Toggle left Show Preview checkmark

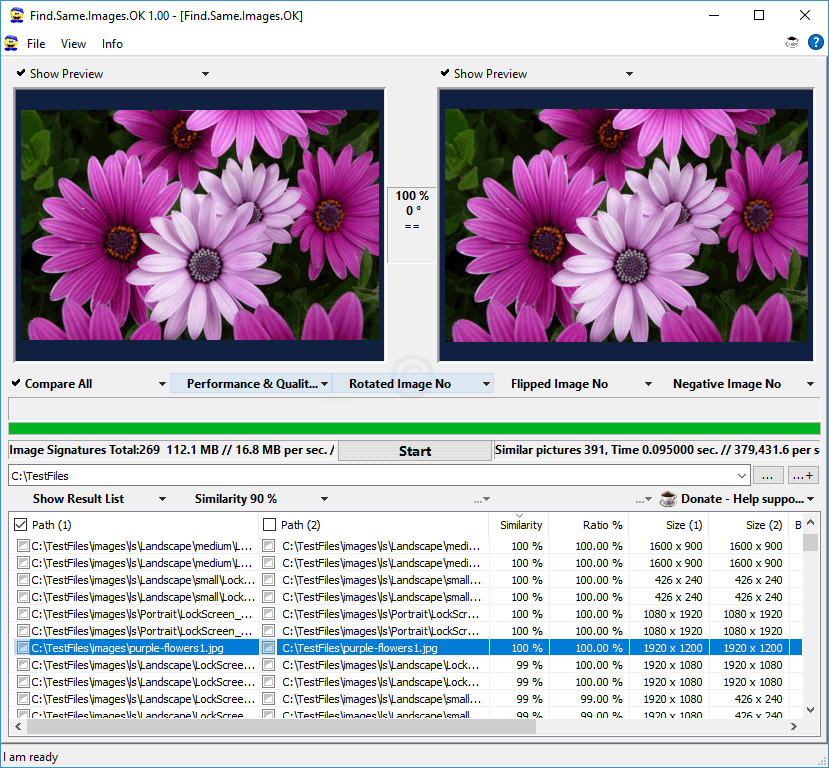coord(22,73)
